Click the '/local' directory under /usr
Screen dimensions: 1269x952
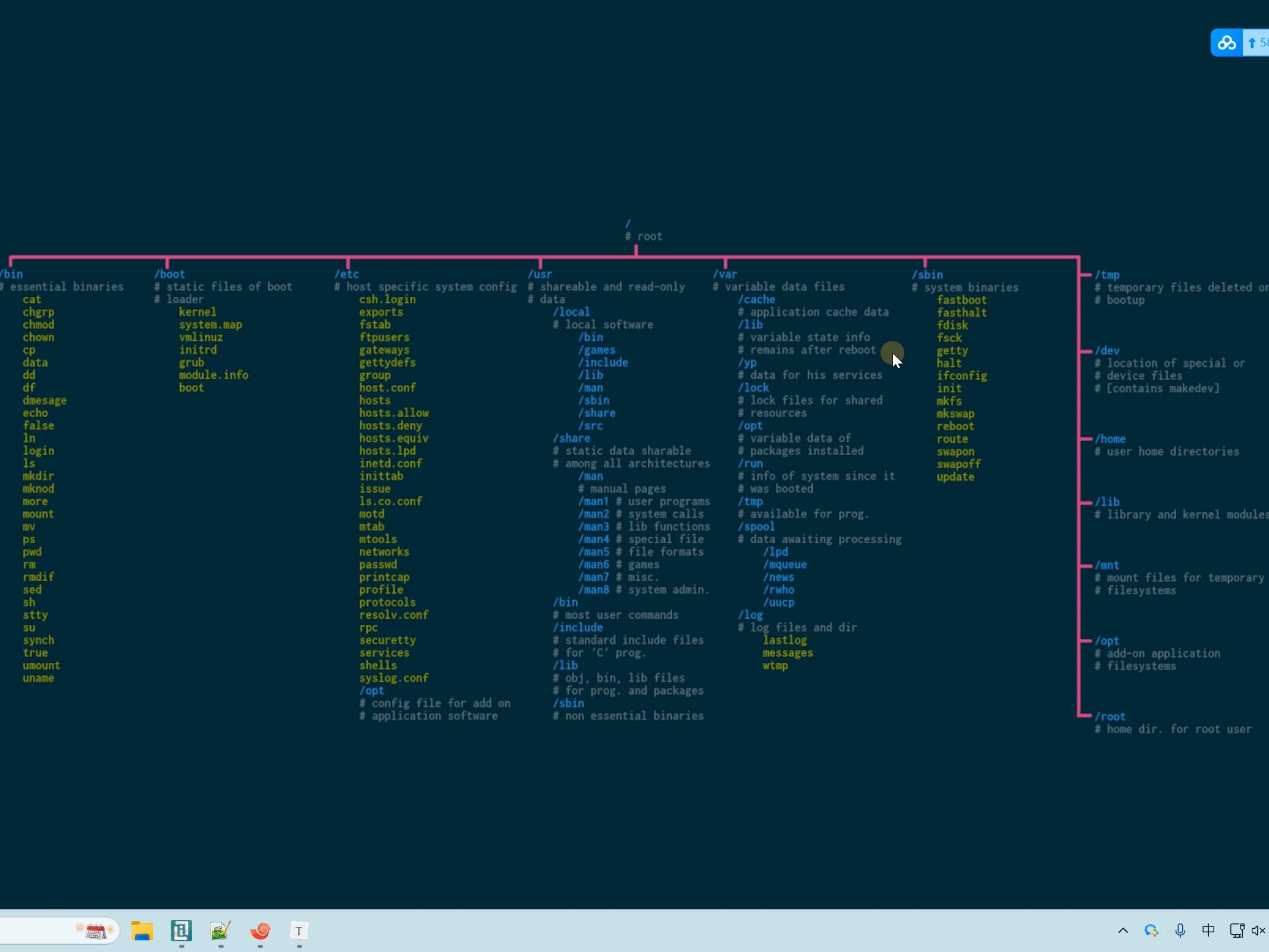[571, 312]
